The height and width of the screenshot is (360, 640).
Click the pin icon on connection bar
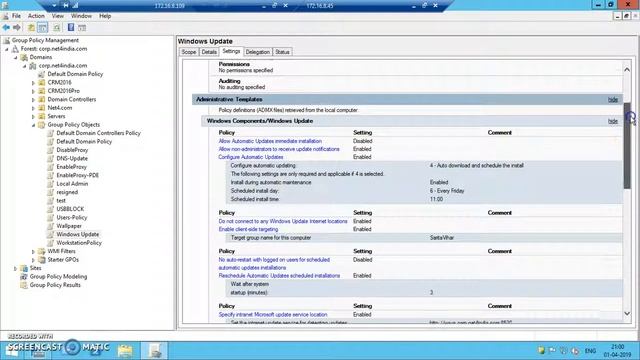[x=66, y=6]
